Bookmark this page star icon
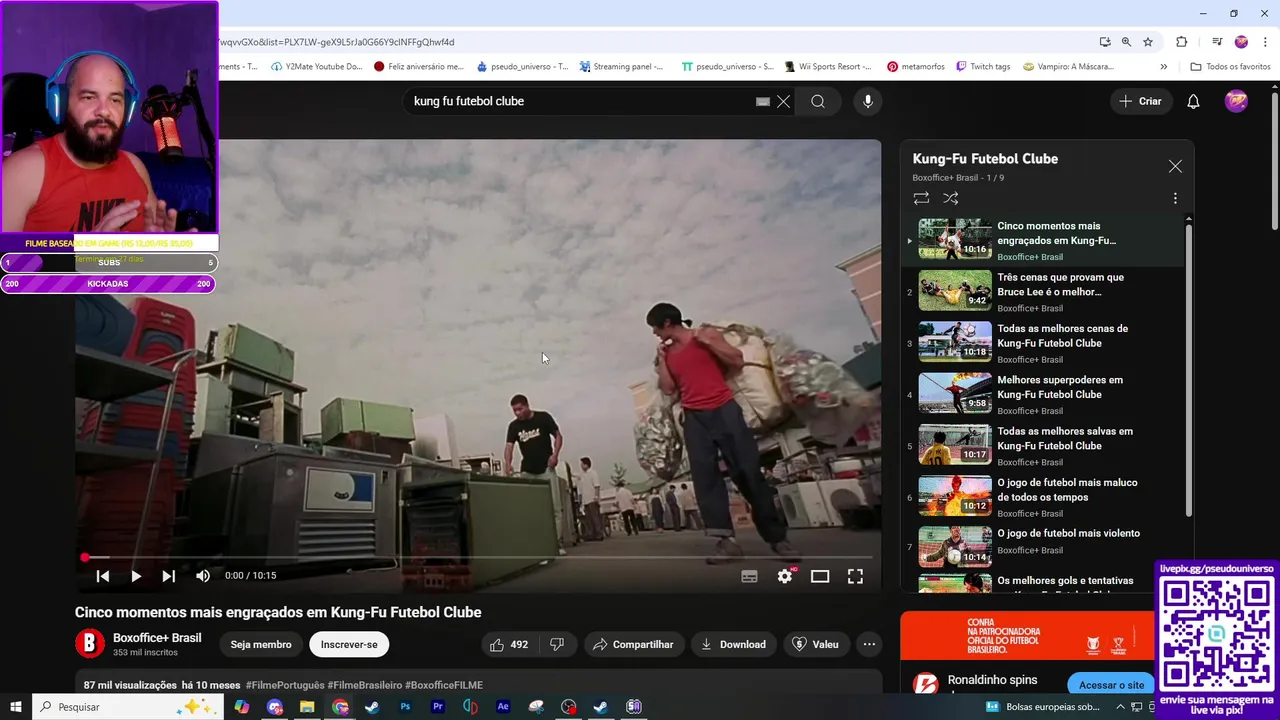Image resolution: width=1280 pixels, height=720 pixels. [x=1148, y=42]
